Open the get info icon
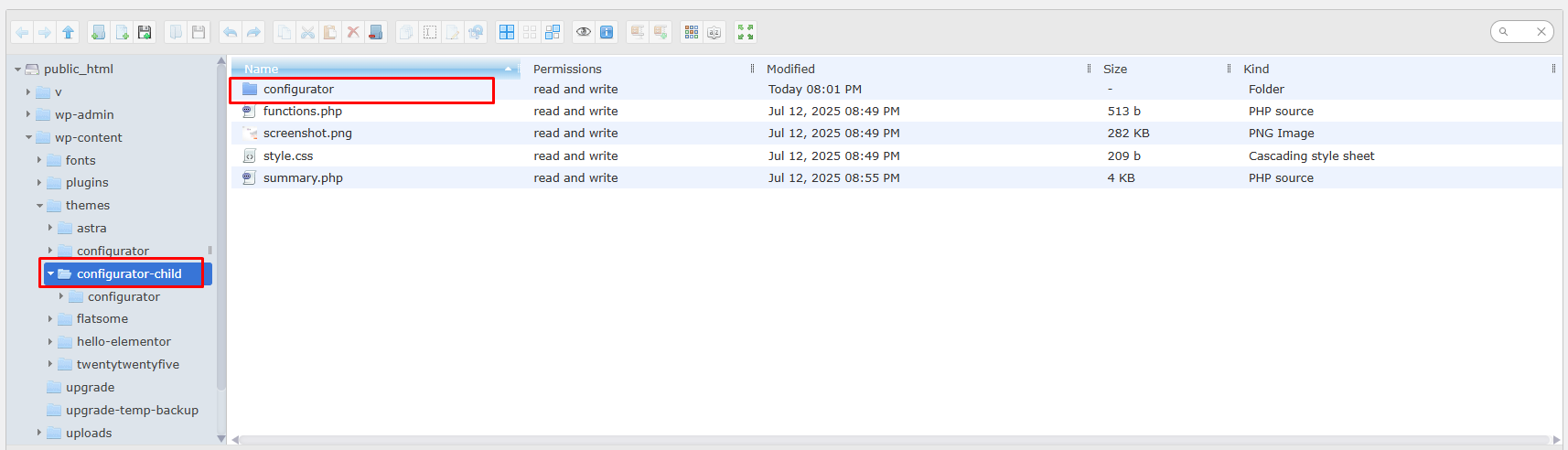 607,32
